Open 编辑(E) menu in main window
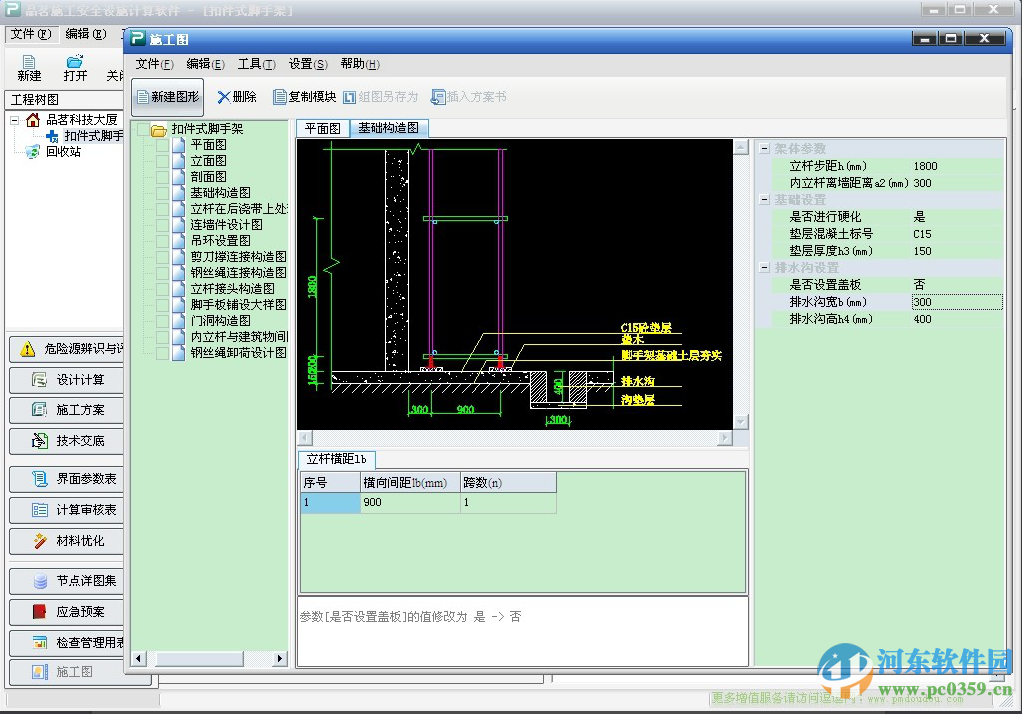Image resolution: width=1022 pixels, height=714 pixels. click(85, 34)
